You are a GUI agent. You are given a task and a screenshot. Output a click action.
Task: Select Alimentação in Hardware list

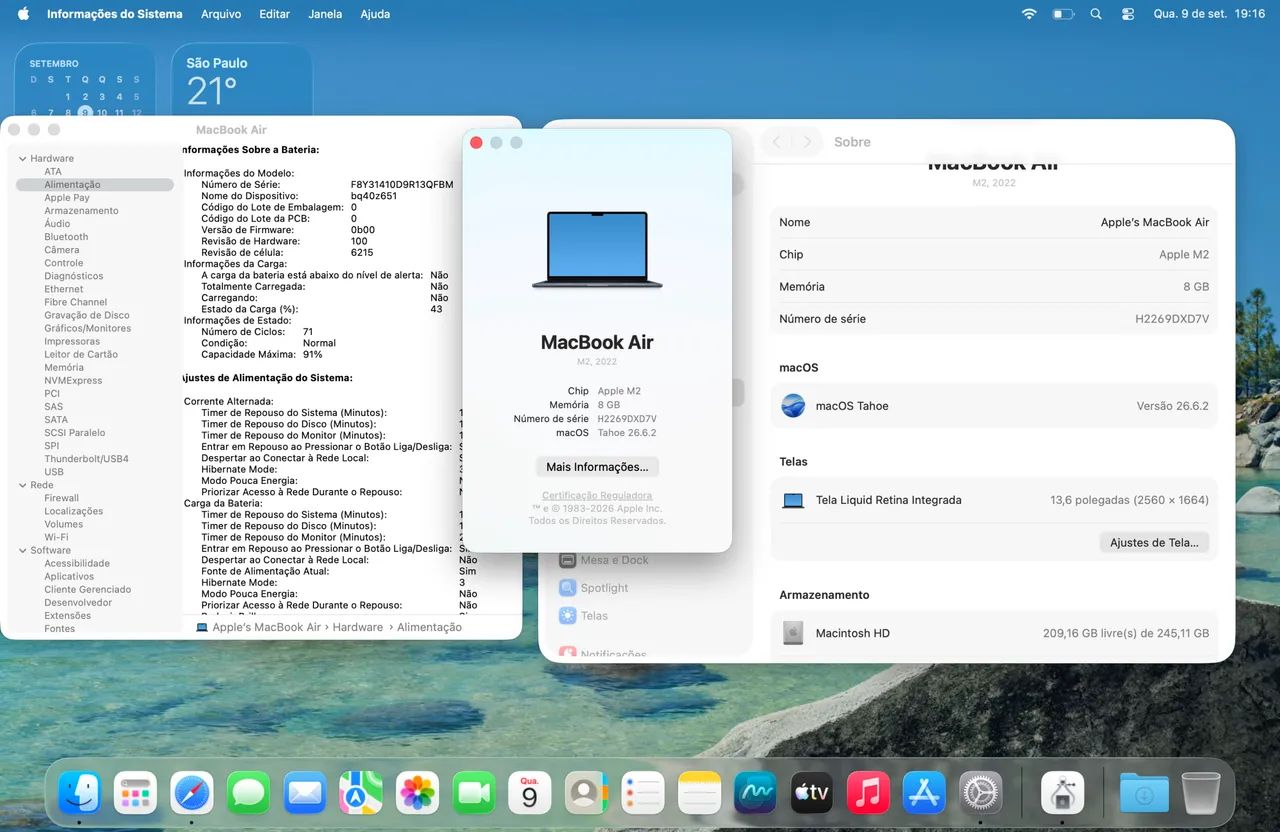95,184
